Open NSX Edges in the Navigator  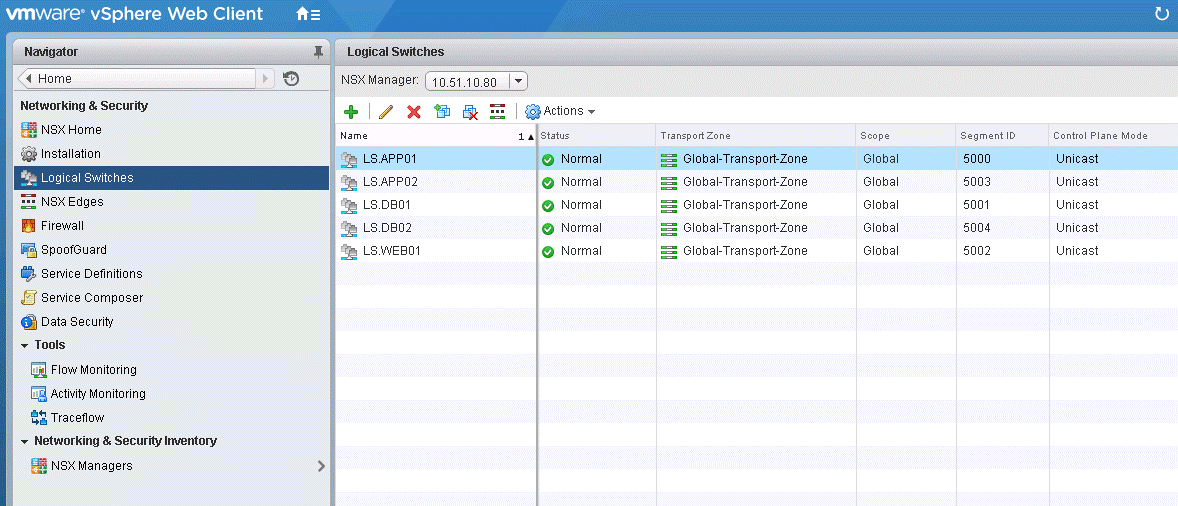pyautogui.click(x=71, y=202)
